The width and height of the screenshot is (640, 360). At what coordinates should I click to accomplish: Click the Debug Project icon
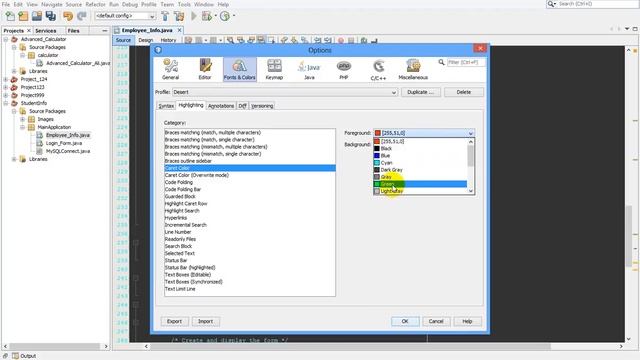click(x=207, y=16)
